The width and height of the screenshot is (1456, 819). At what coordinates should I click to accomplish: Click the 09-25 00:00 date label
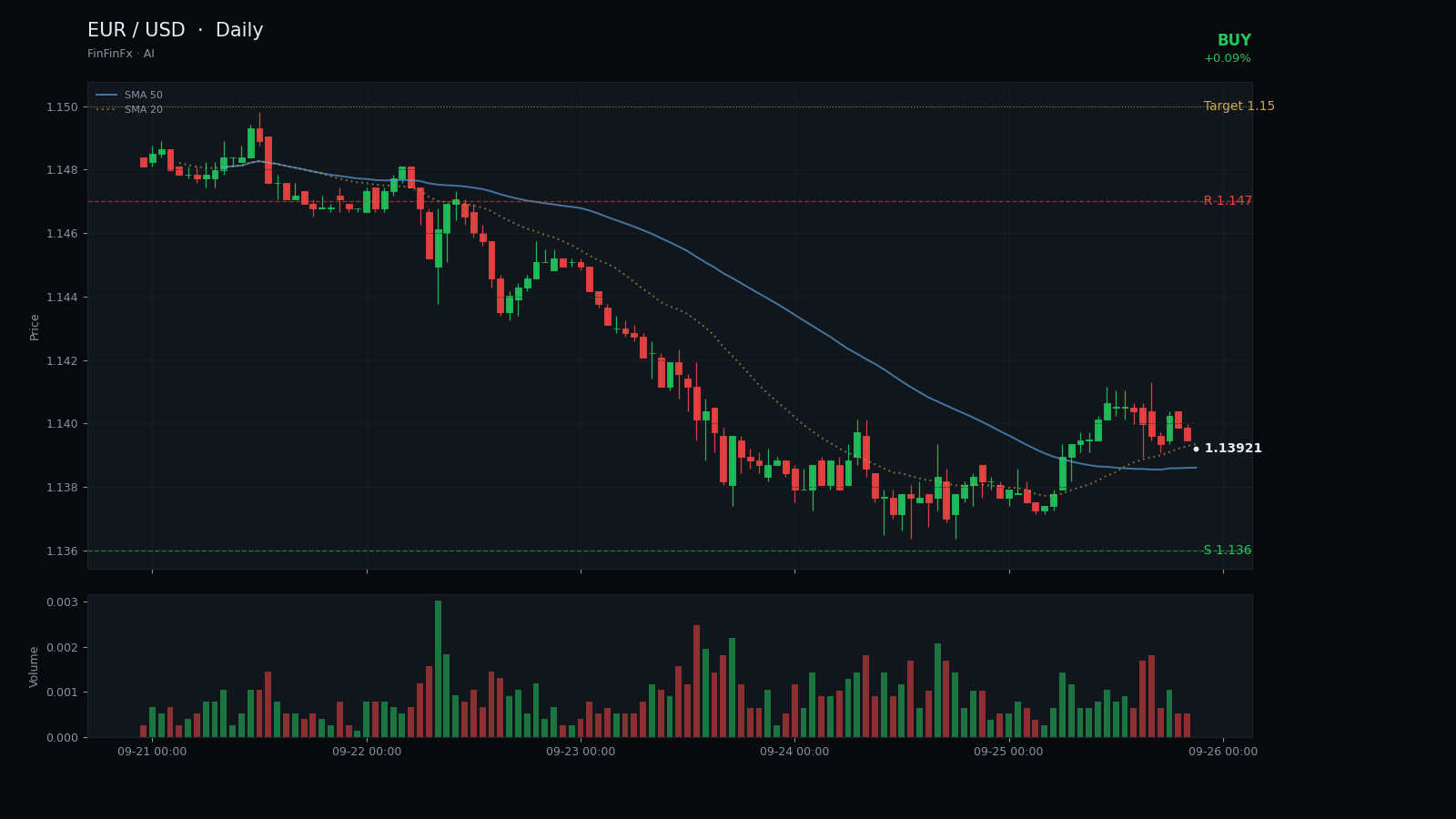(1009, 752)
